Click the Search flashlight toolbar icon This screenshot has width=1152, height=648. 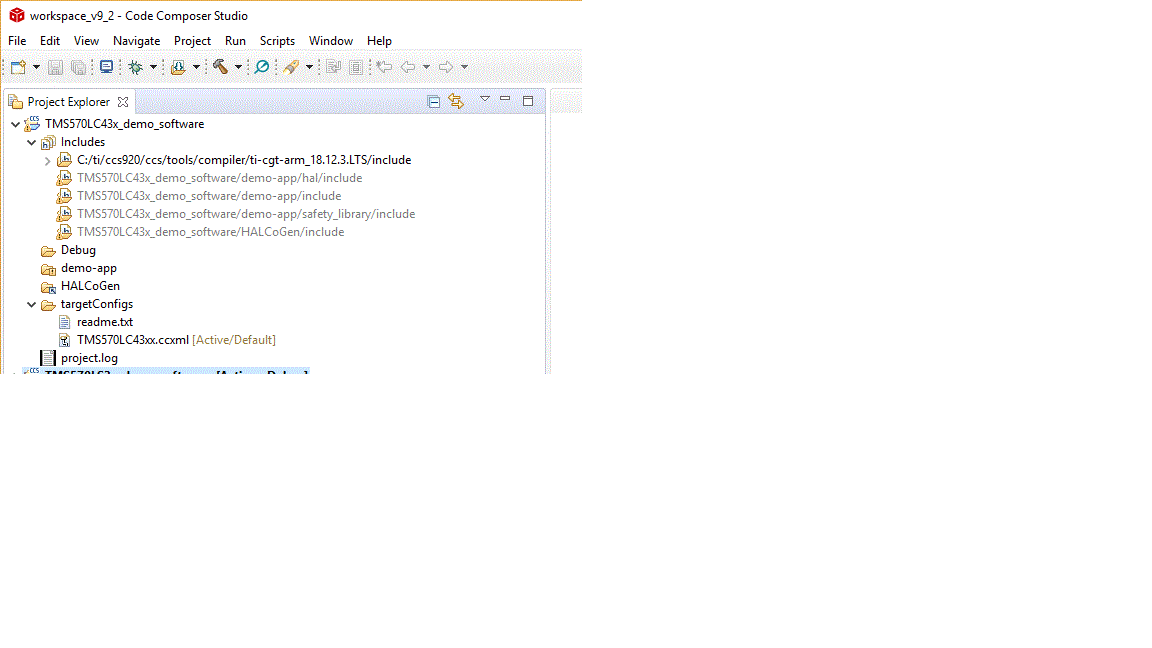(x=291, y=68)
